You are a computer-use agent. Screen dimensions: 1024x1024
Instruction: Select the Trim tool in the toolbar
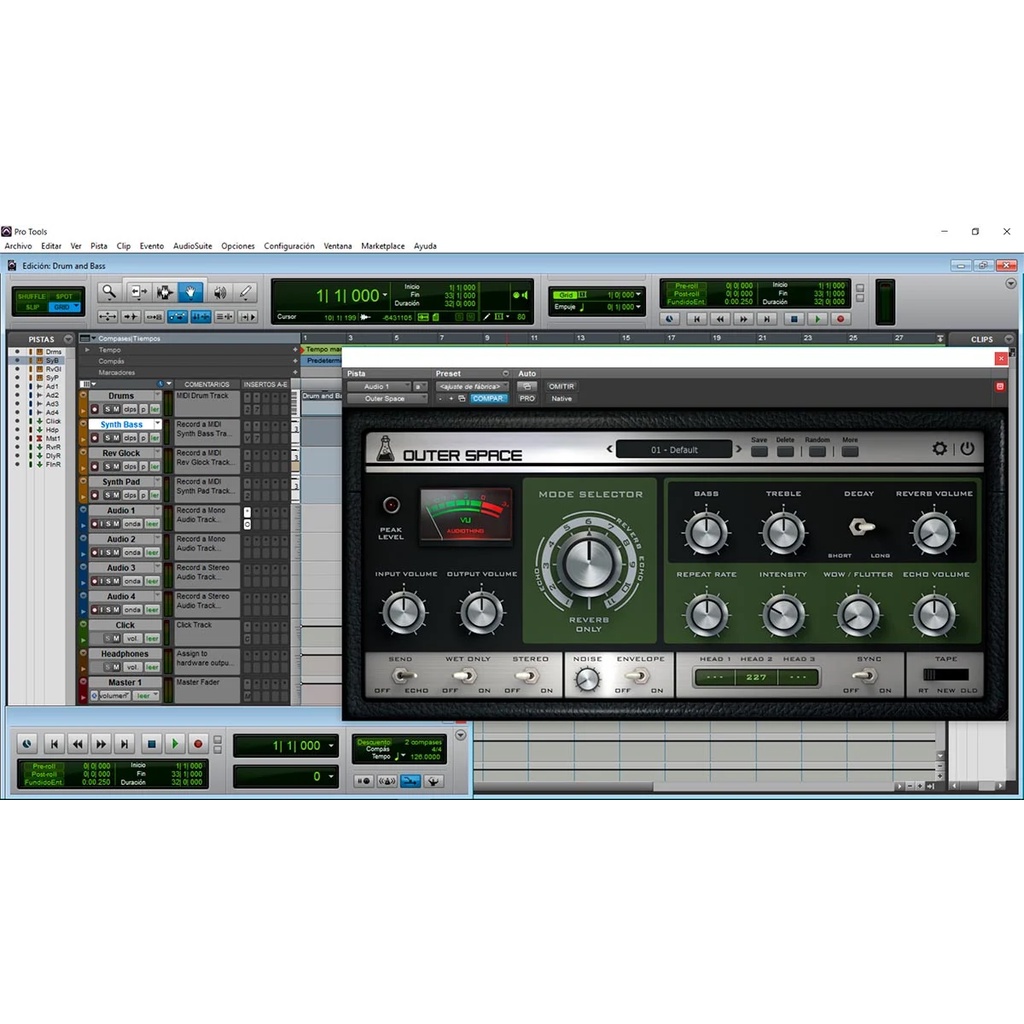pos(137,292)
